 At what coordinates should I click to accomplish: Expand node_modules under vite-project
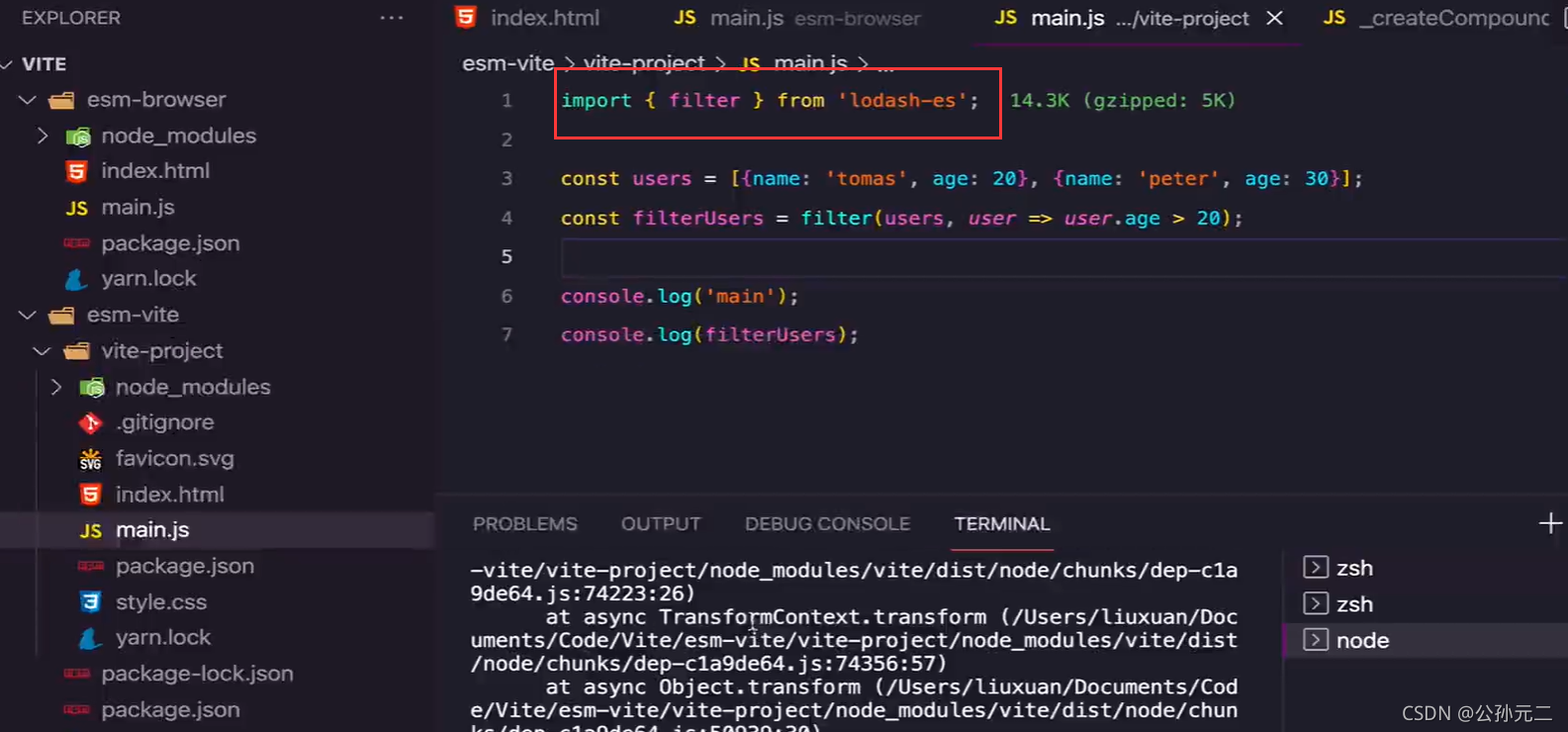pos(56,387)
